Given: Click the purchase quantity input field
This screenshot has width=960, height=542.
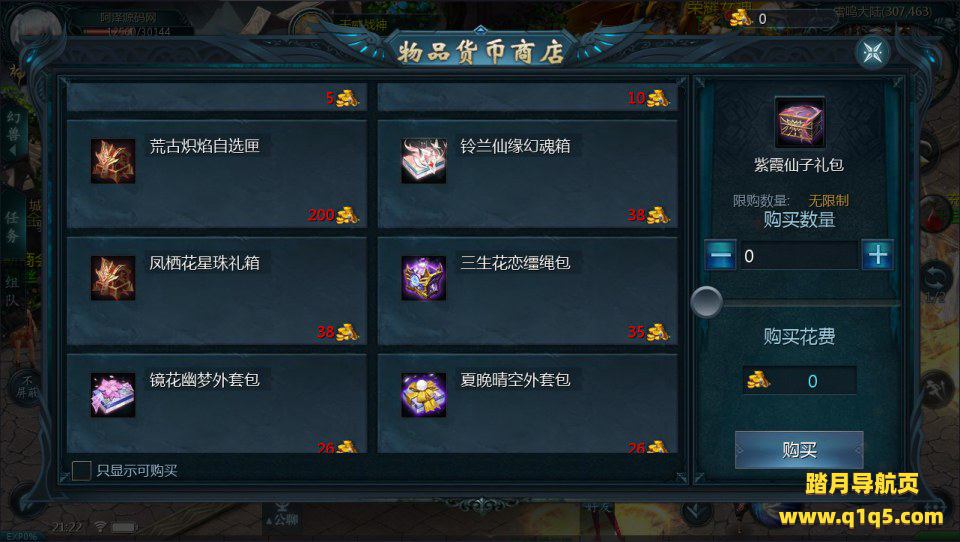Looking at the screenshot, I should (x=799, y=255).
